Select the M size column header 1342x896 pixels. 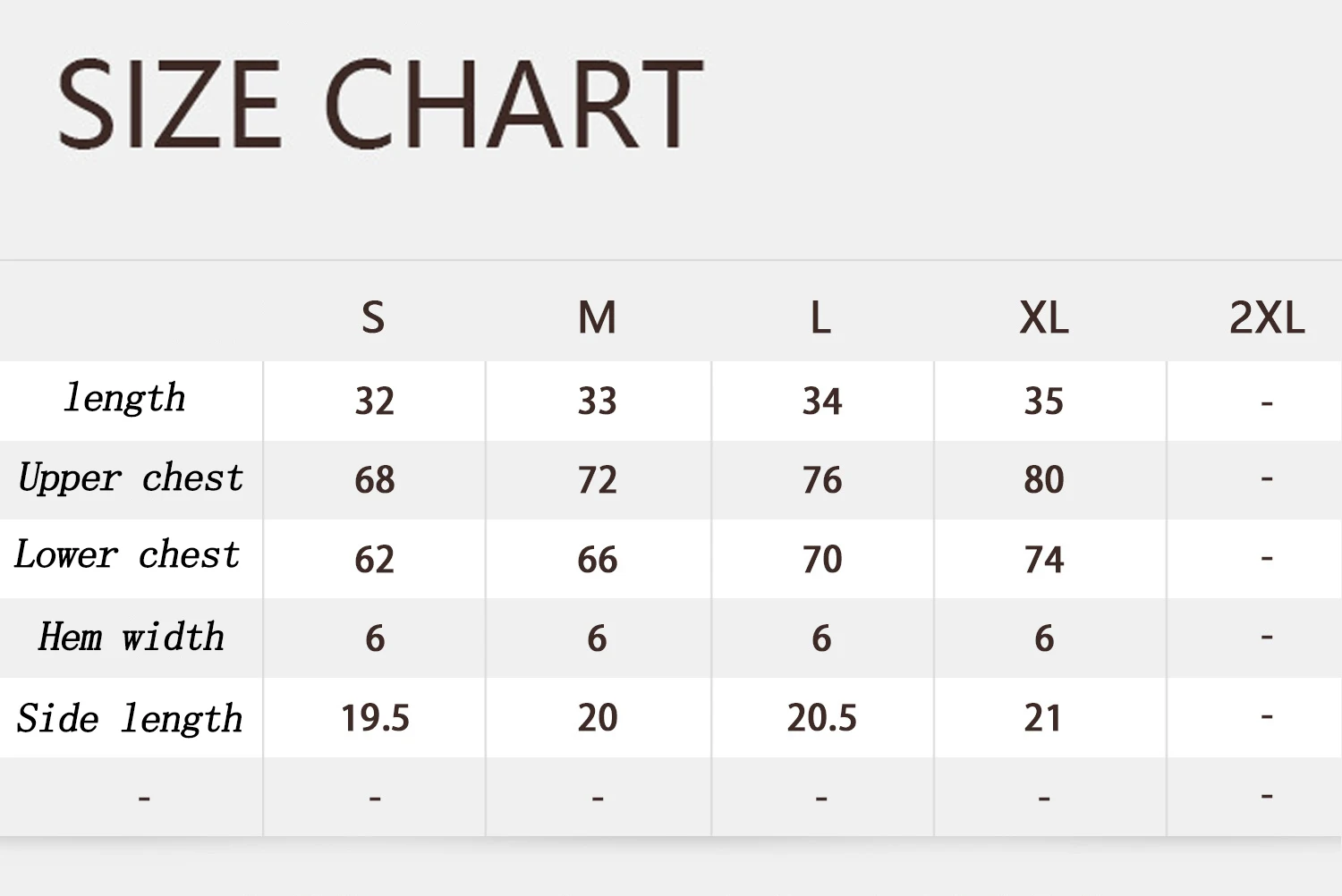point(597,317)
